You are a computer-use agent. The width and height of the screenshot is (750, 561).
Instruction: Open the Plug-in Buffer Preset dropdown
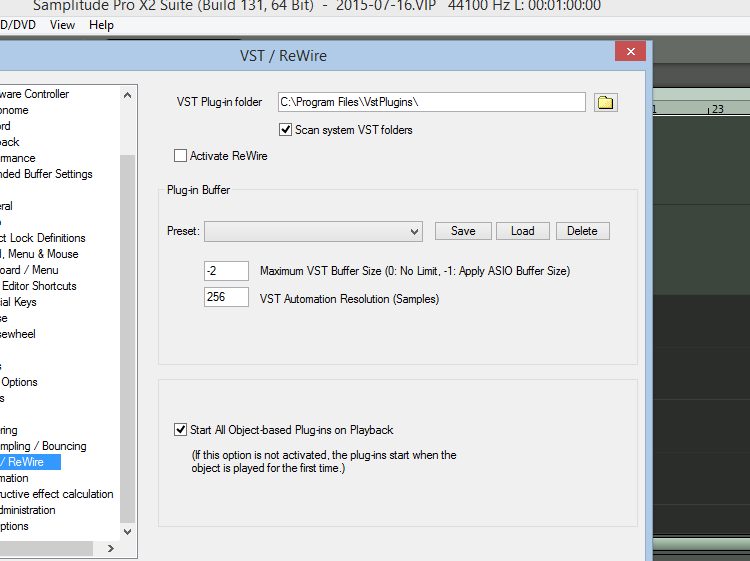click(313, 231)
